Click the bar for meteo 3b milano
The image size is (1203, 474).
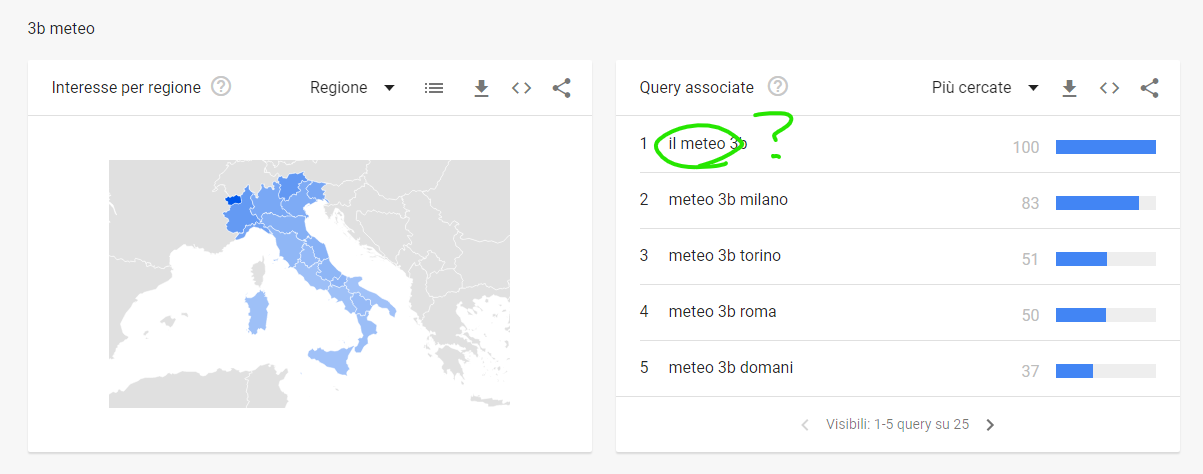click(1106, 203)
